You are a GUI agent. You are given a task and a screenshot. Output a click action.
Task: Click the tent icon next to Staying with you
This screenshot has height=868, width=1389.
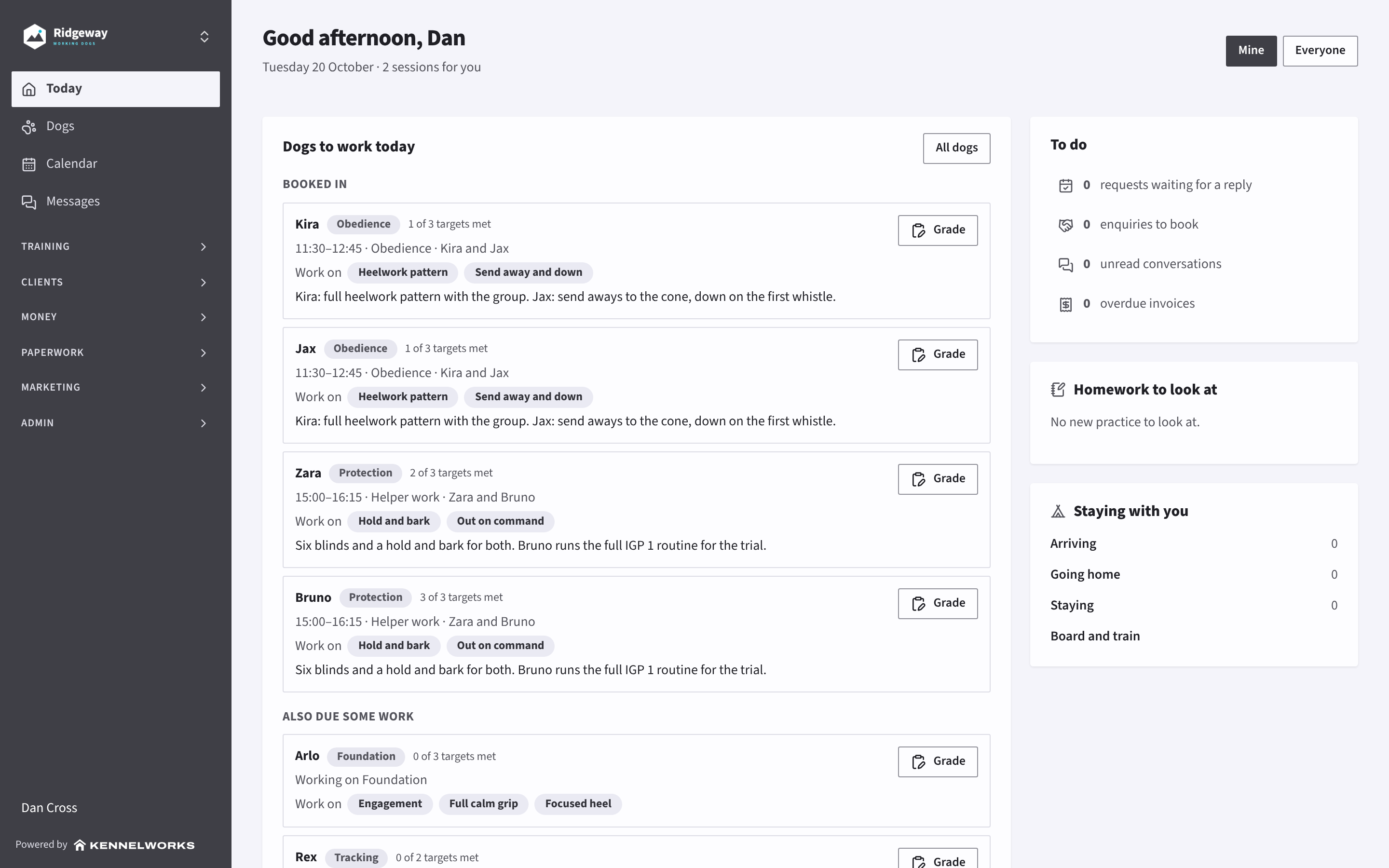point(1058,511)
